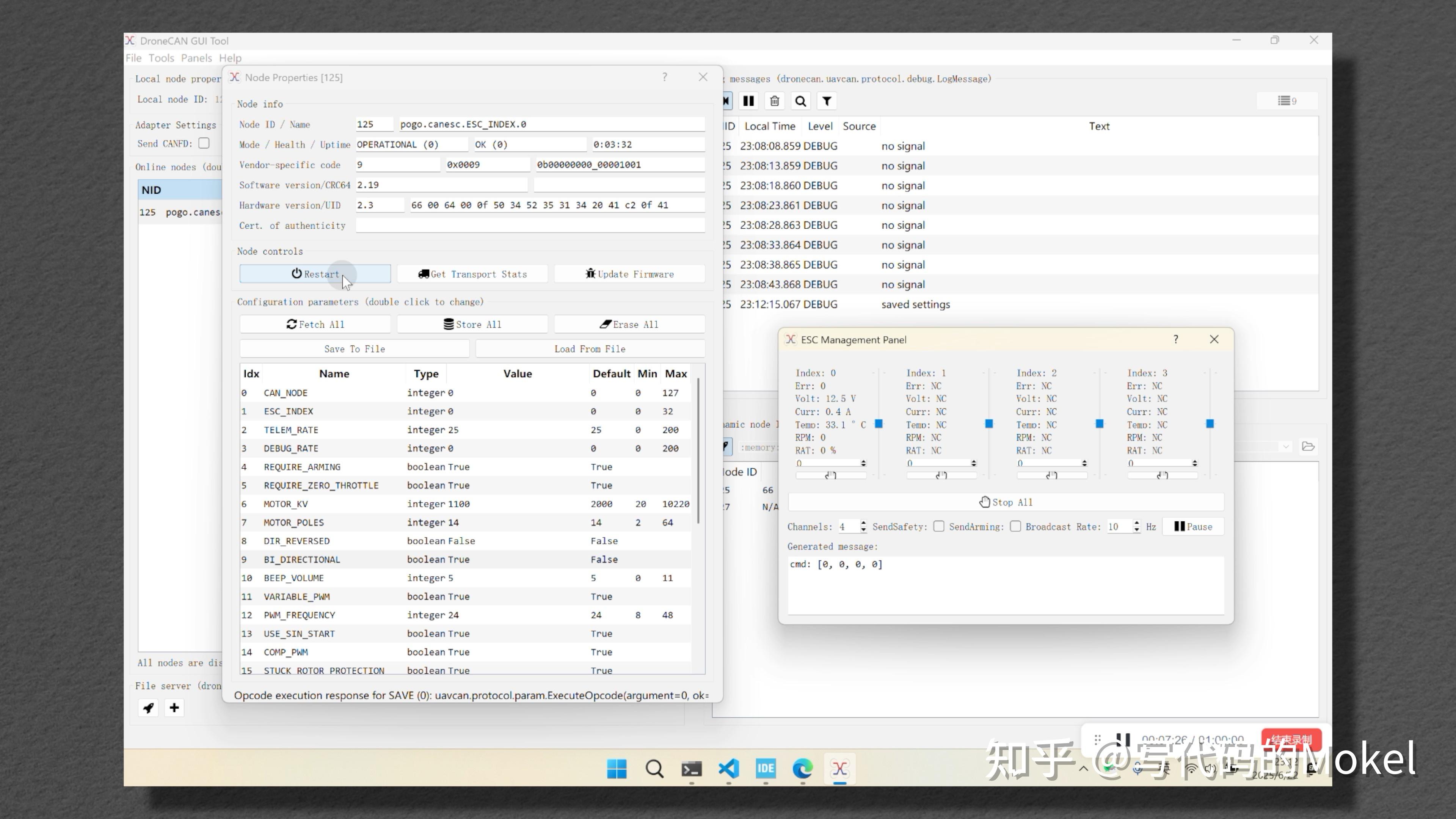This screenshot has height=819, width=1456.
Task: Open the Tools menu
Action: pos(161,58)
